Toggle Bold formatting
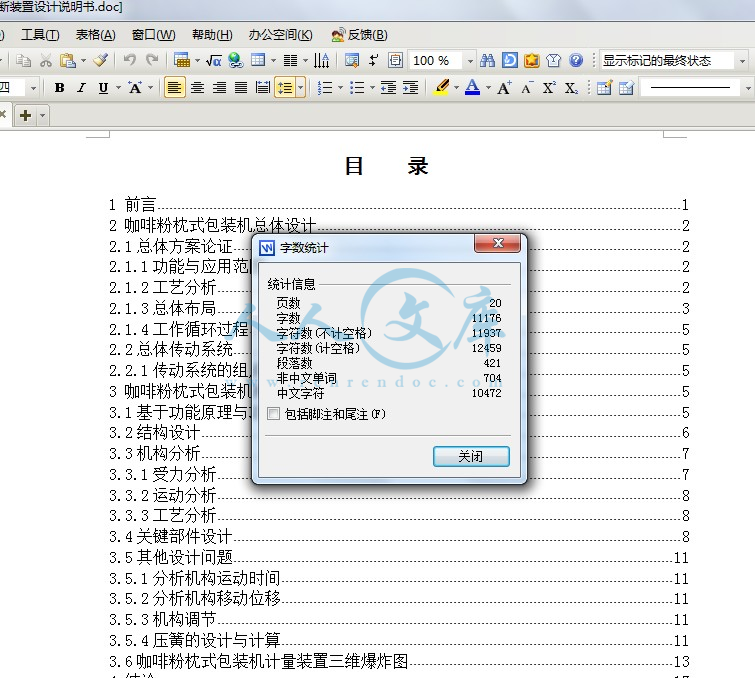755x678 pixels. tap(60, 88)
